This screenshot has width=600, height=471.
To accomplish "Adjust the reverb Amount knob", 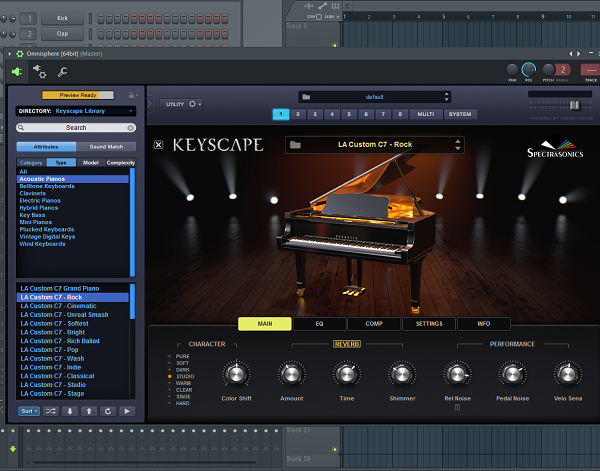I will 292,374.
